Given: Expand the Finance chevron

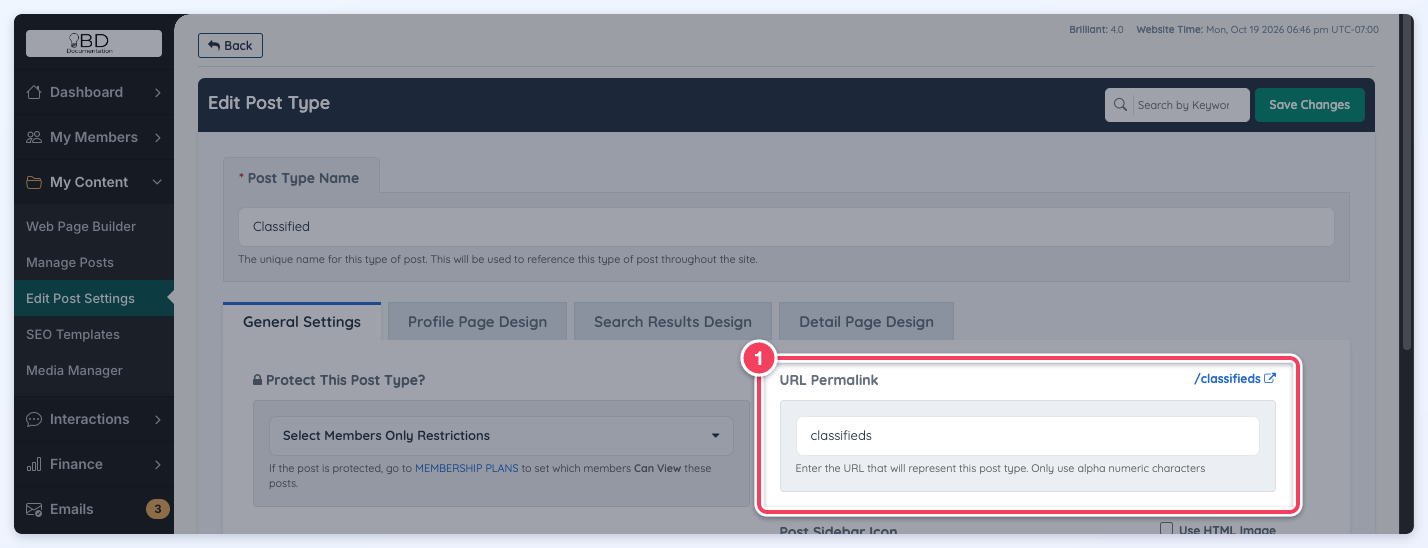Looking at the screenshot, I should tap(158, 464).
